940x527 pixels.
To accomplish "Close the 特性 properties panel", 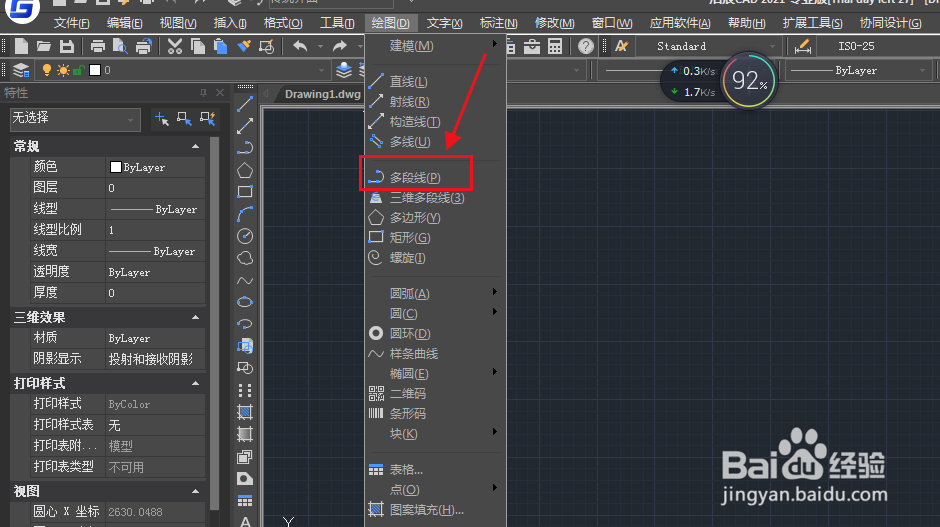I will tap(220, 92).
